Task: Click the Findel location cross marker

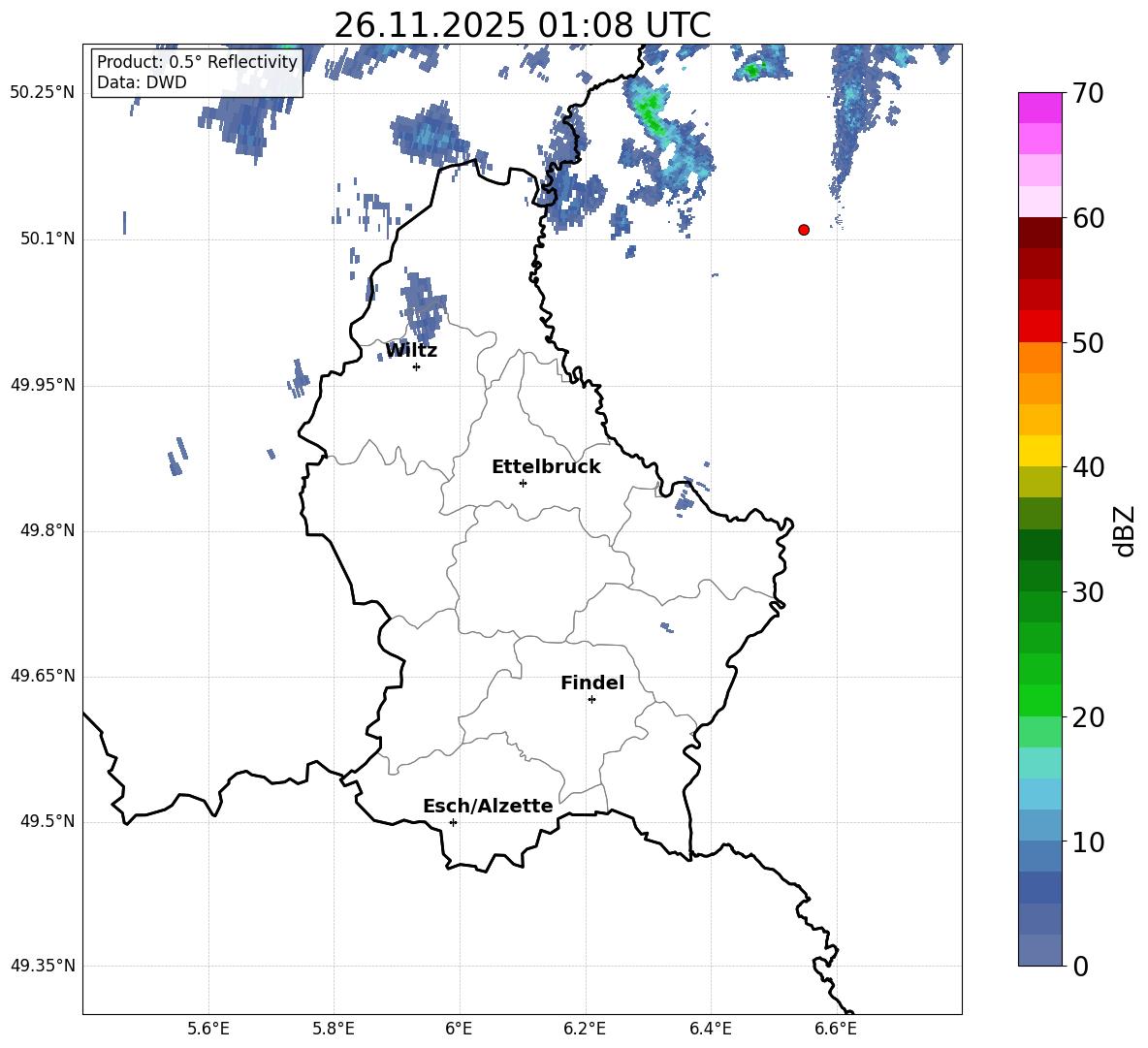Action: [592, 700]
